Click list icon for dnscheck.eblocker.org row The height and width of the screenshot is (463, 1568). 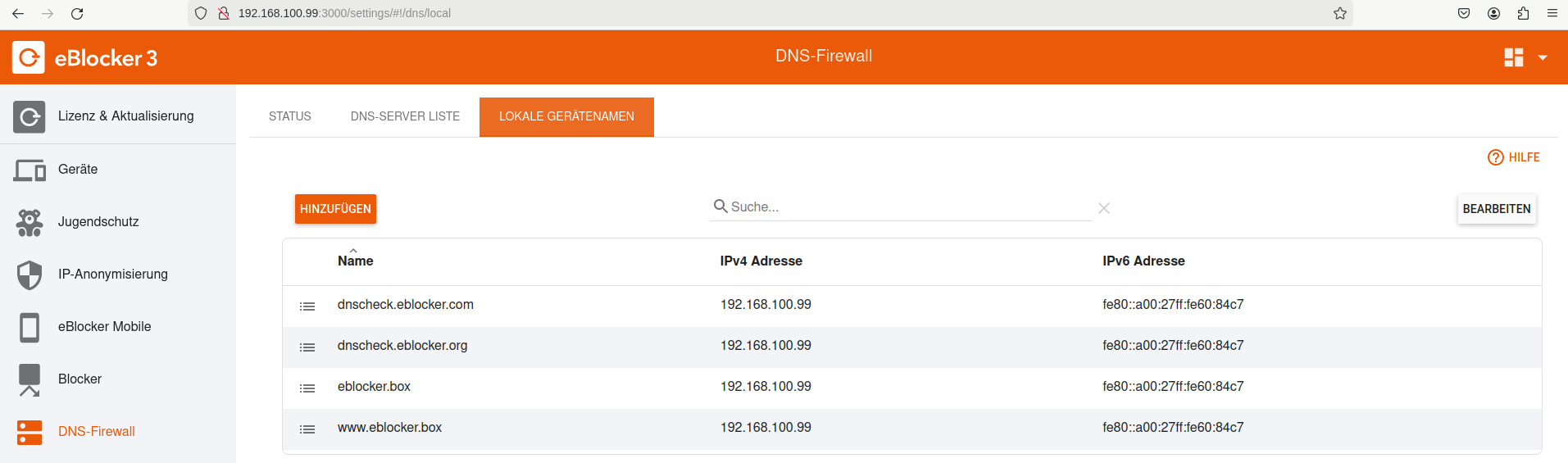[x=307, y=347]
